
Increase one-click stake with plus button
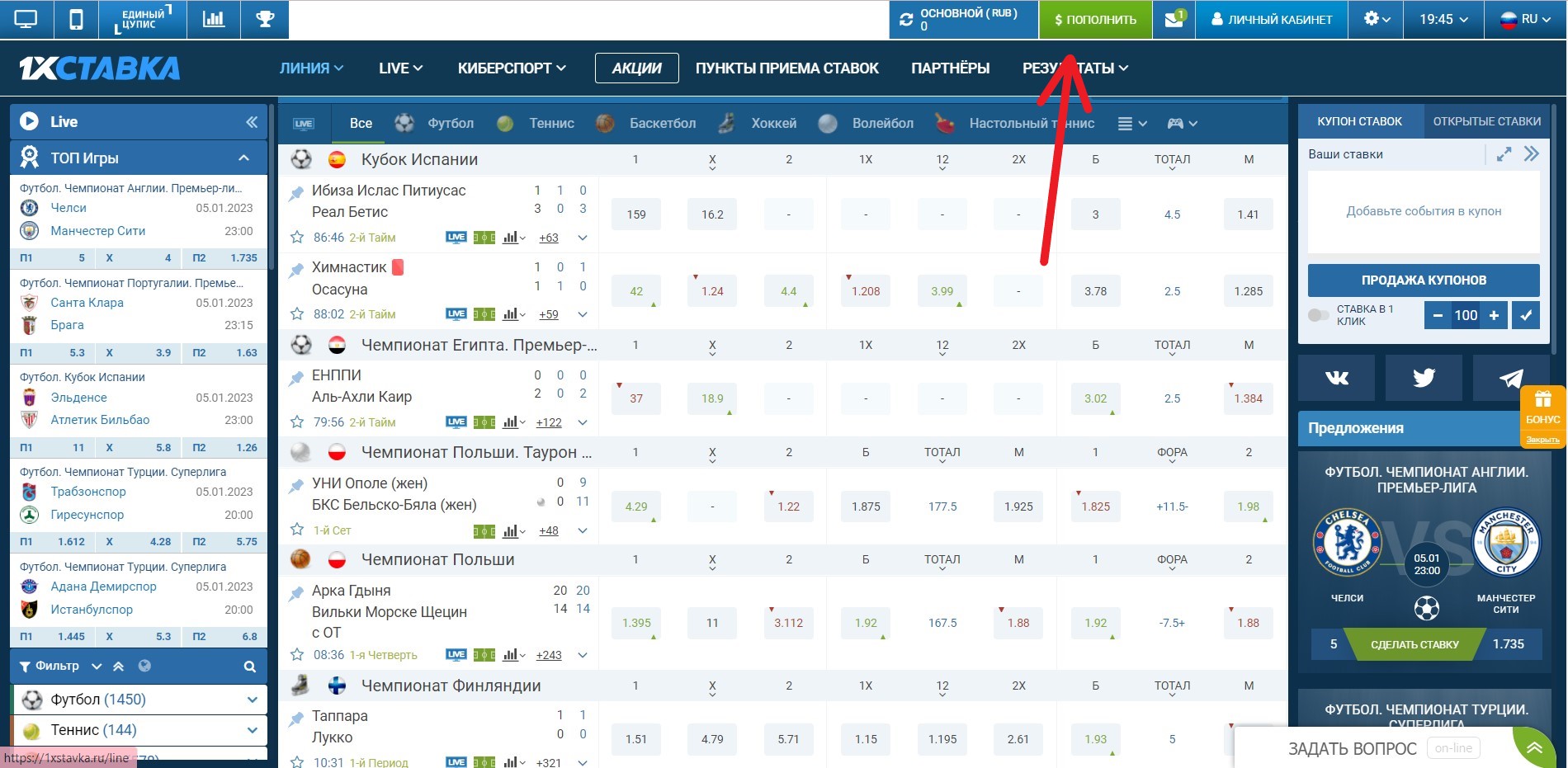1494,315
